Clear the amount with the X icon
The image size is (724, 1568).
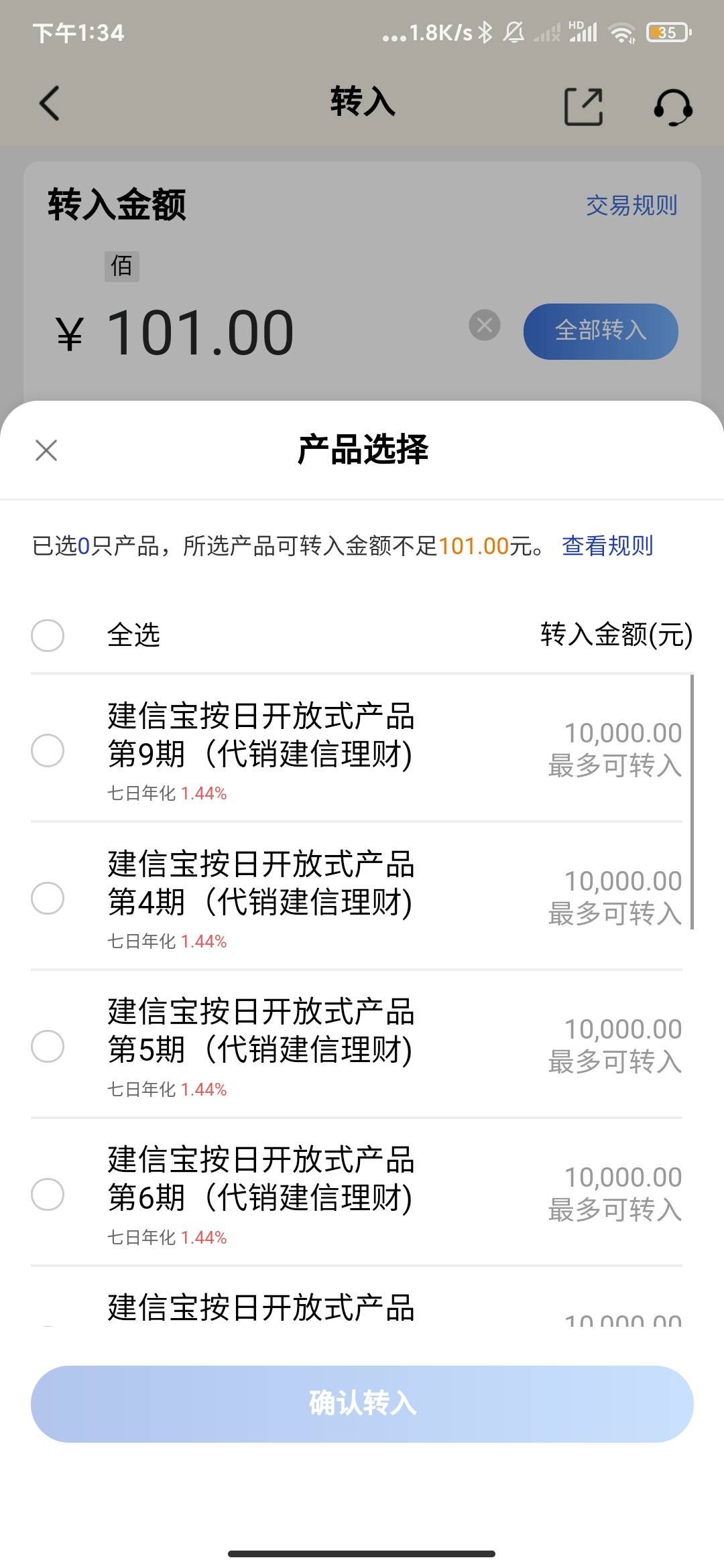point(485,326)
